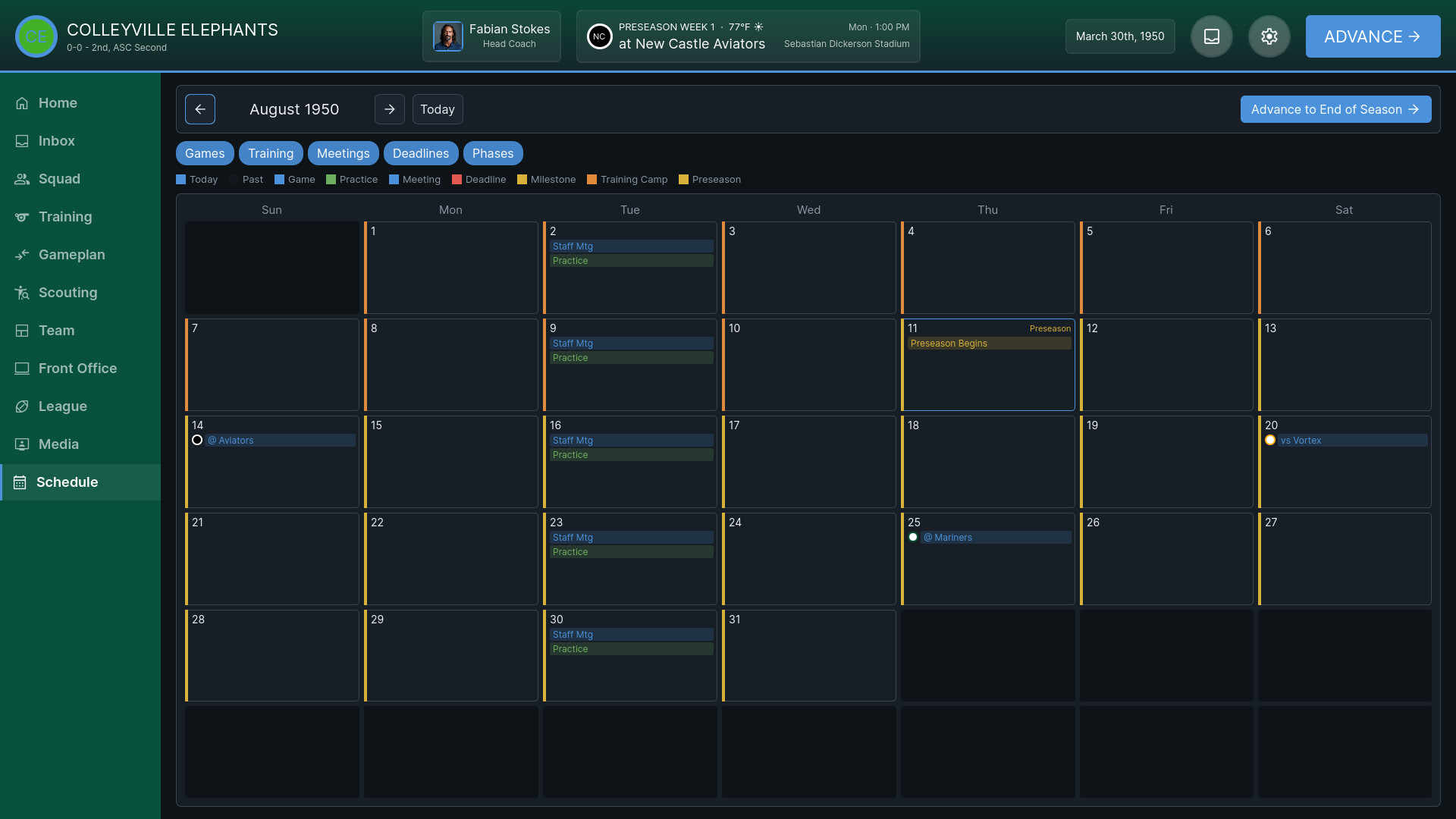
Task: Select the August 31 calendar cell
Action: click(x=809, y=656)
